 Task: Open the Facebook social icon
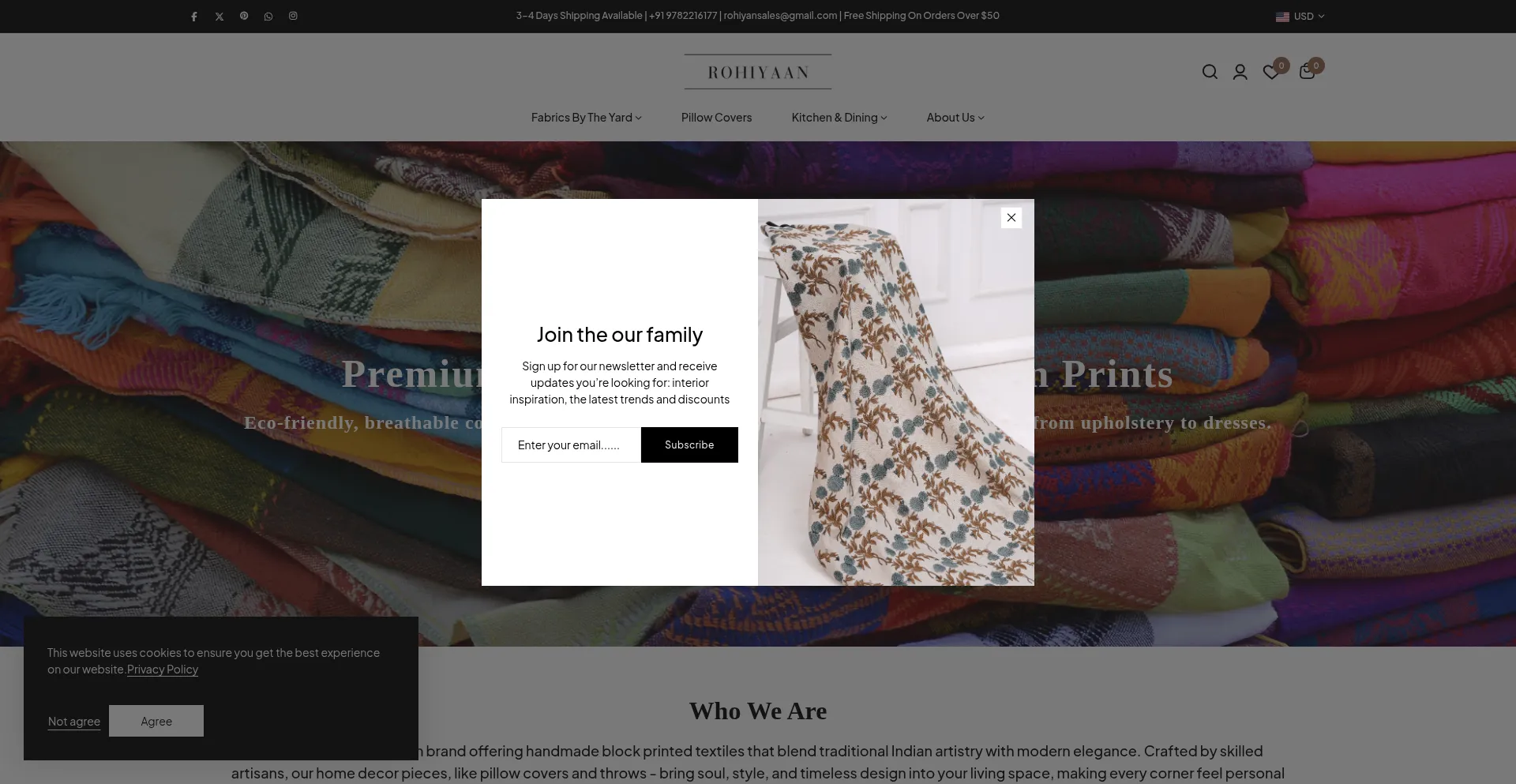(x=194, y=17)
